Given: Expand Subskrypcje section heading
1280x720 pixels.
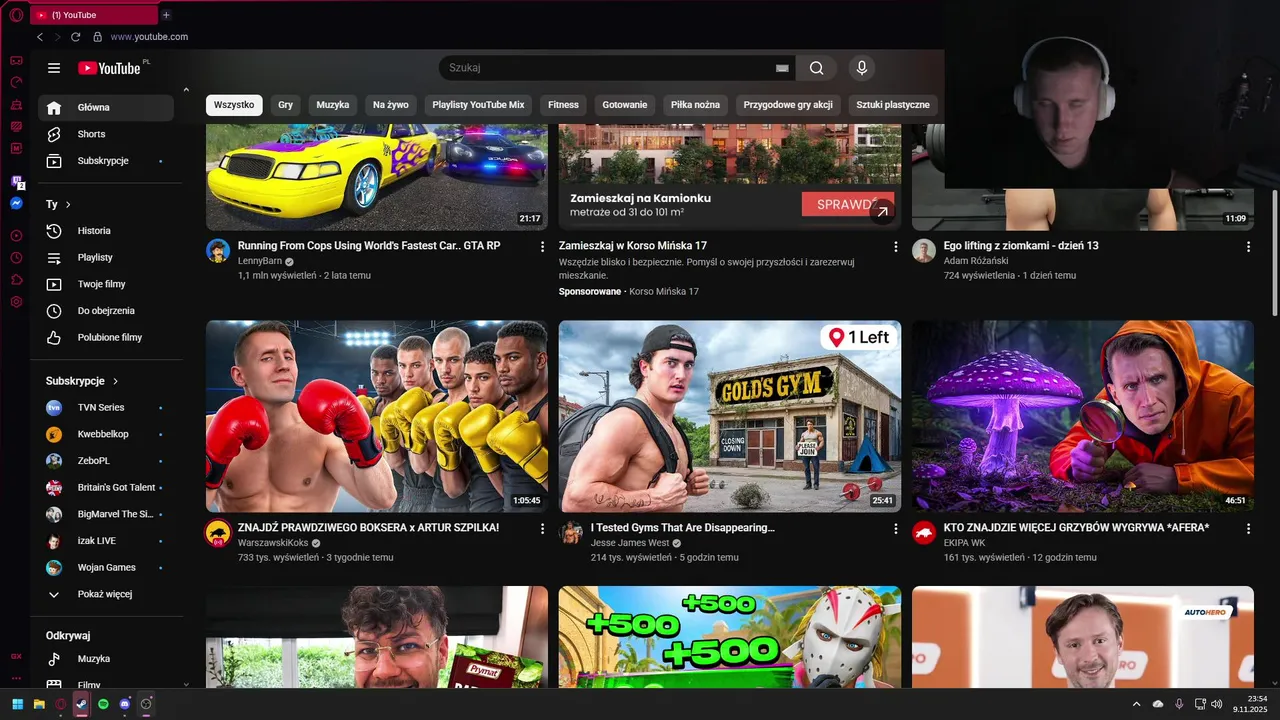Looking at the screenshot, I should coord(82,381).
